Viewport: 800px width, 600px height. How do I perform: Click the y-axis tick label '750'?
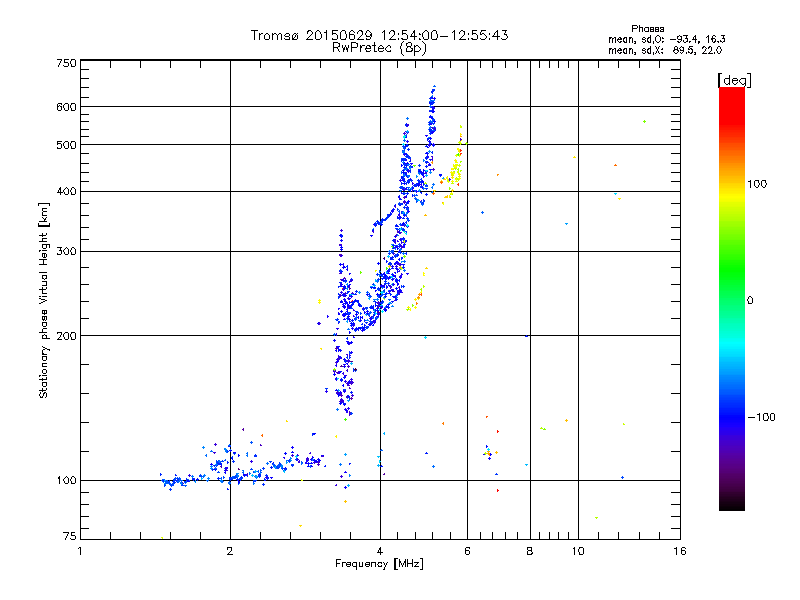click(66, 63)
